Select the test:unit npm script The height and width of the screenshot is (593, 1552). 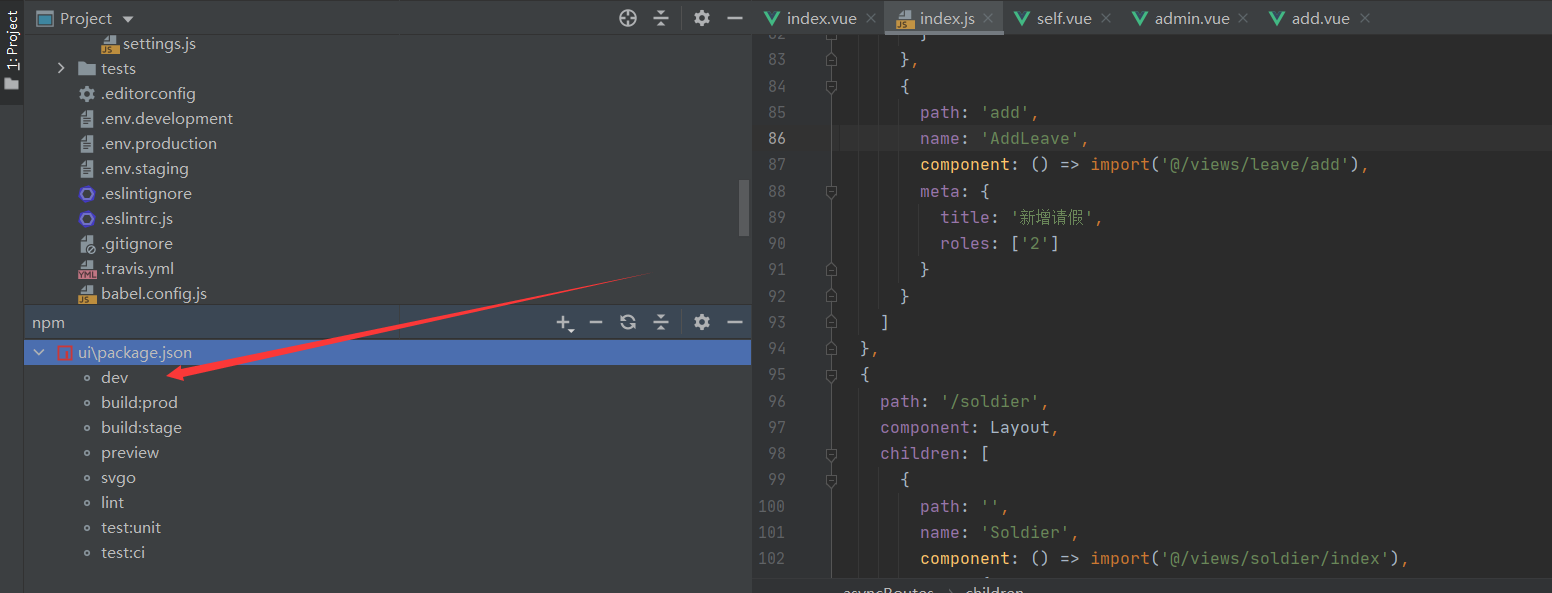click(x=131, y=527)
